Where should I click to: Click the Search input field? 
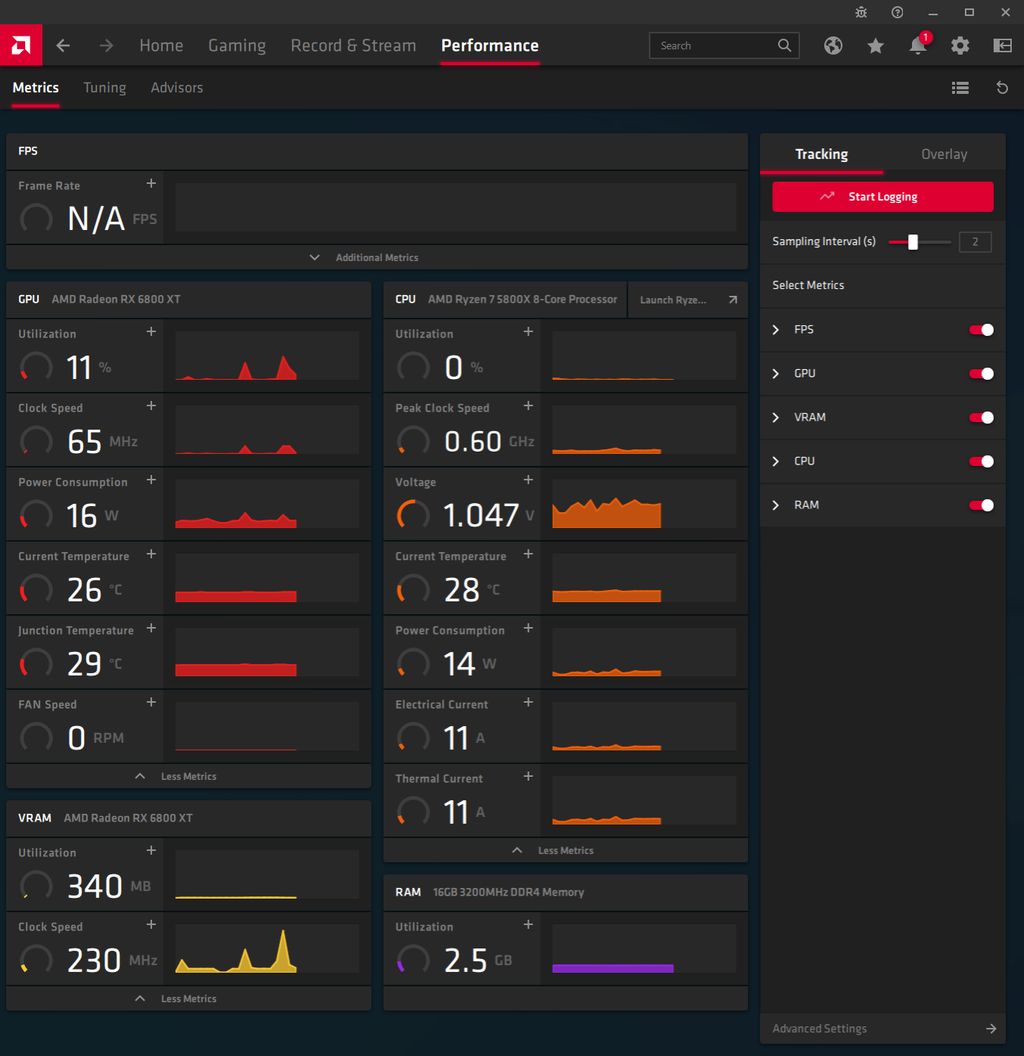click(x=714, y=46)
